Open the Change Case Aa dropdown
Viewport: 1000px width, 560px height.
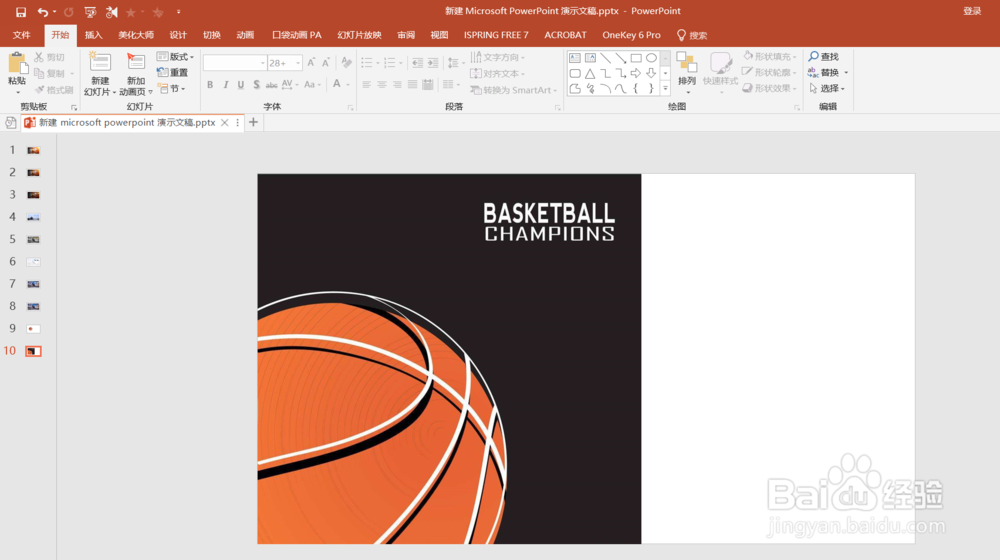(x=312, y=84)
